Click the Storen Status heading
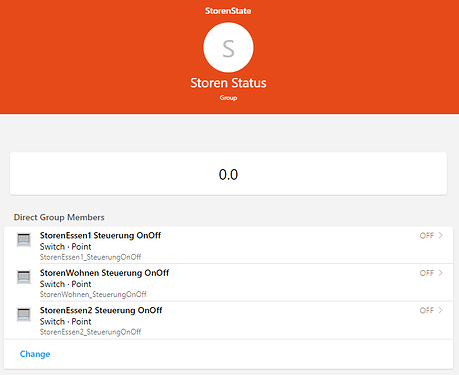Screen dimensions: 459x375 point(228,83)
